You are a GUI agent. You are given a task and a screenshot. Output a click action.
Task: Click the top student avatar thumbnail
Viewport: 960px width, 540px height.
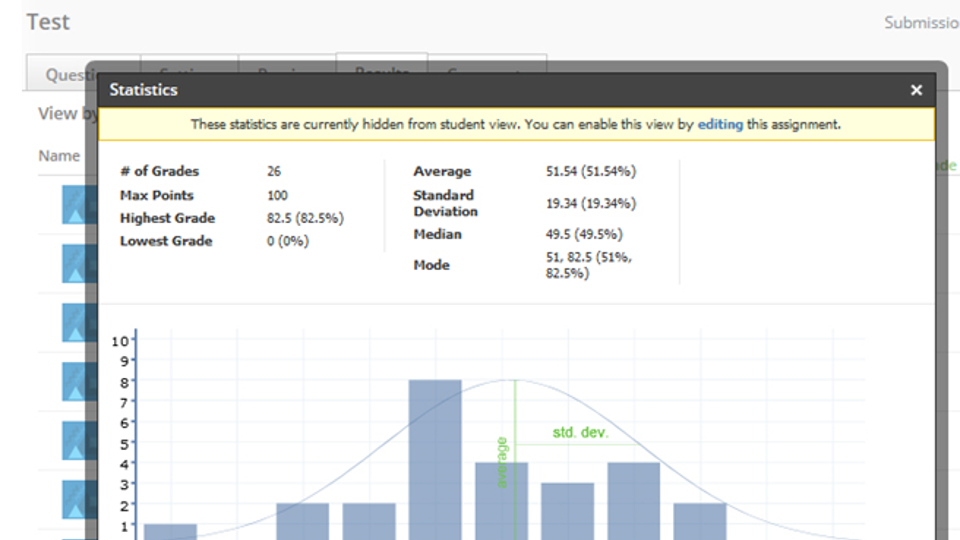point(80,204)
